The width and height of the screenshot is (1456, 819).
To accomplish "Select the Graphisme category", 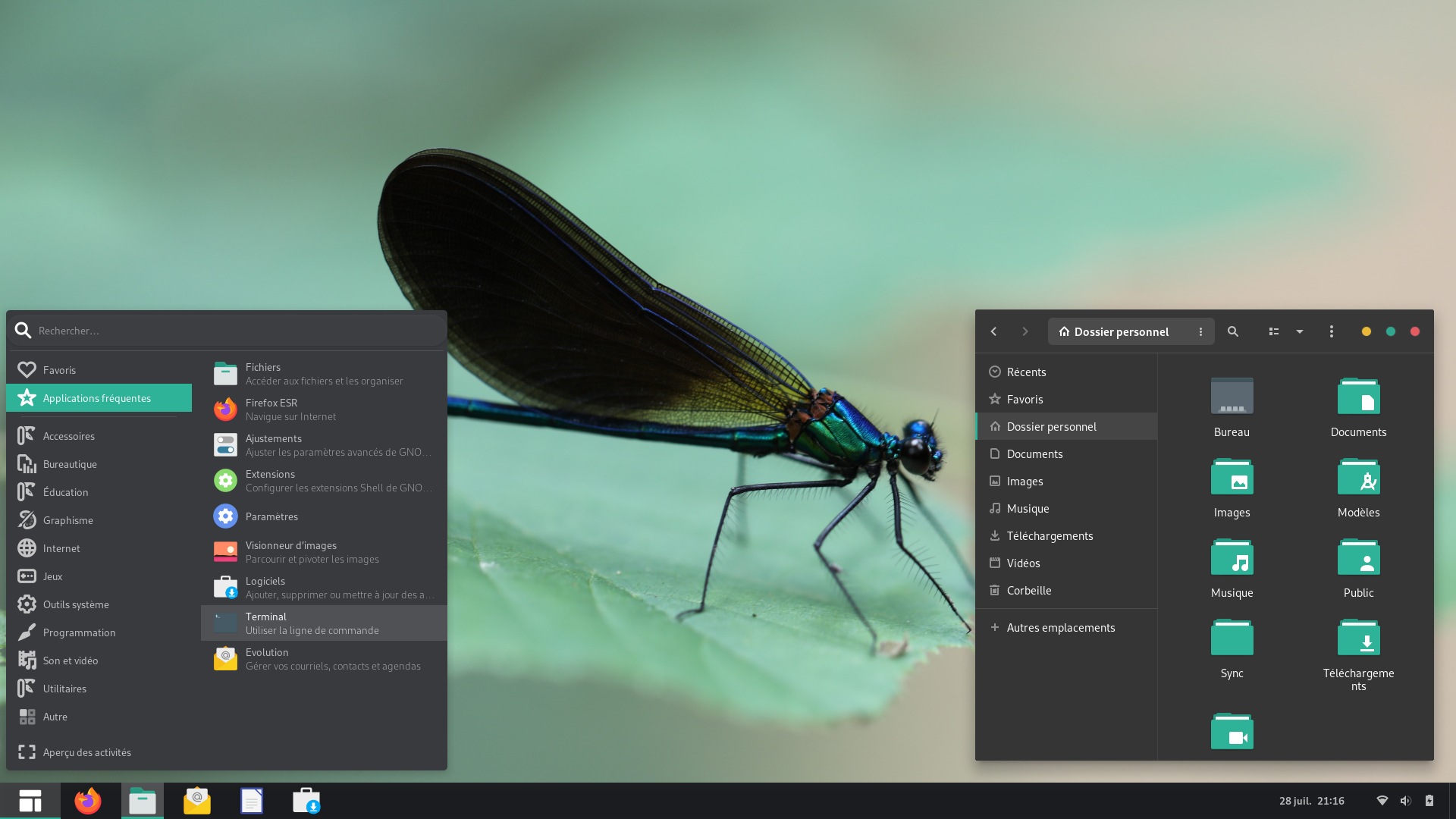I will point(99,520).
